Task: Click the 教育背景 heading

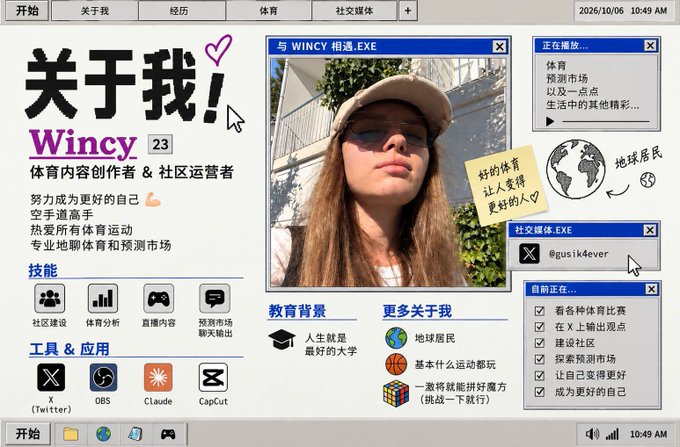Action: (x=297, y=311)
